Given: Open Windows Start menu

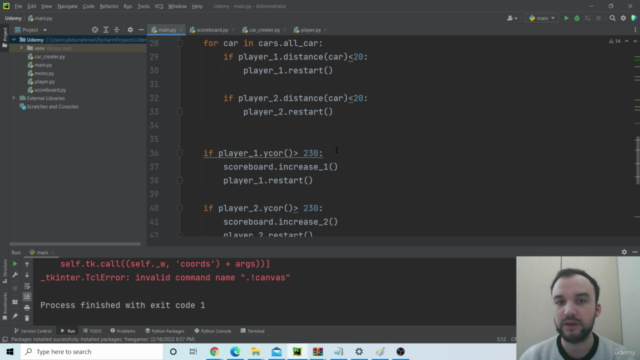Looking at the screenshot, I should click(10, 351).
